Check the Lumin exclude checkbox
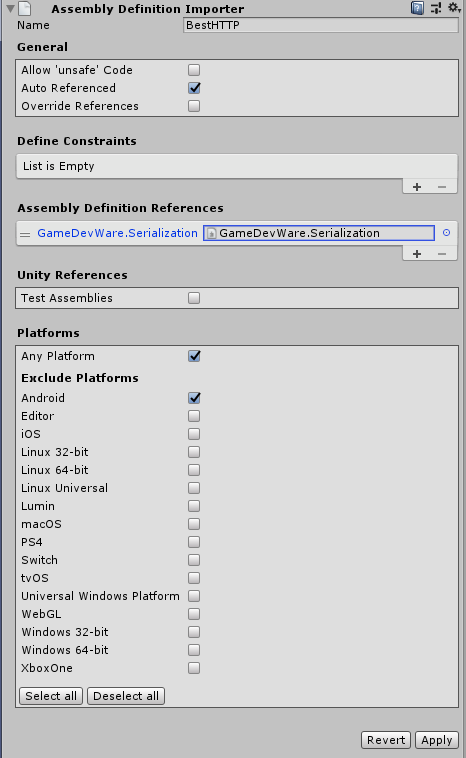This screenshot has width=466, height=758. click(x=194, y=506)
